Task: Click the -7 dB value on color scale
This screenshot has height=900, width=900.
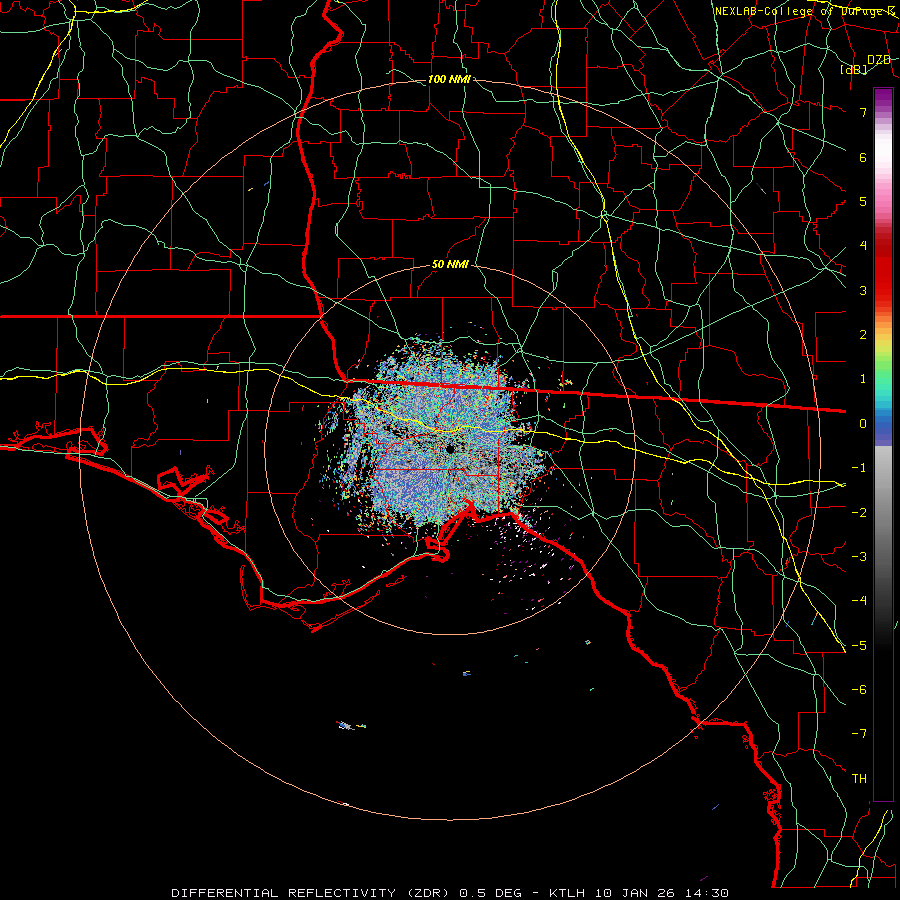Action: (859, 734)
